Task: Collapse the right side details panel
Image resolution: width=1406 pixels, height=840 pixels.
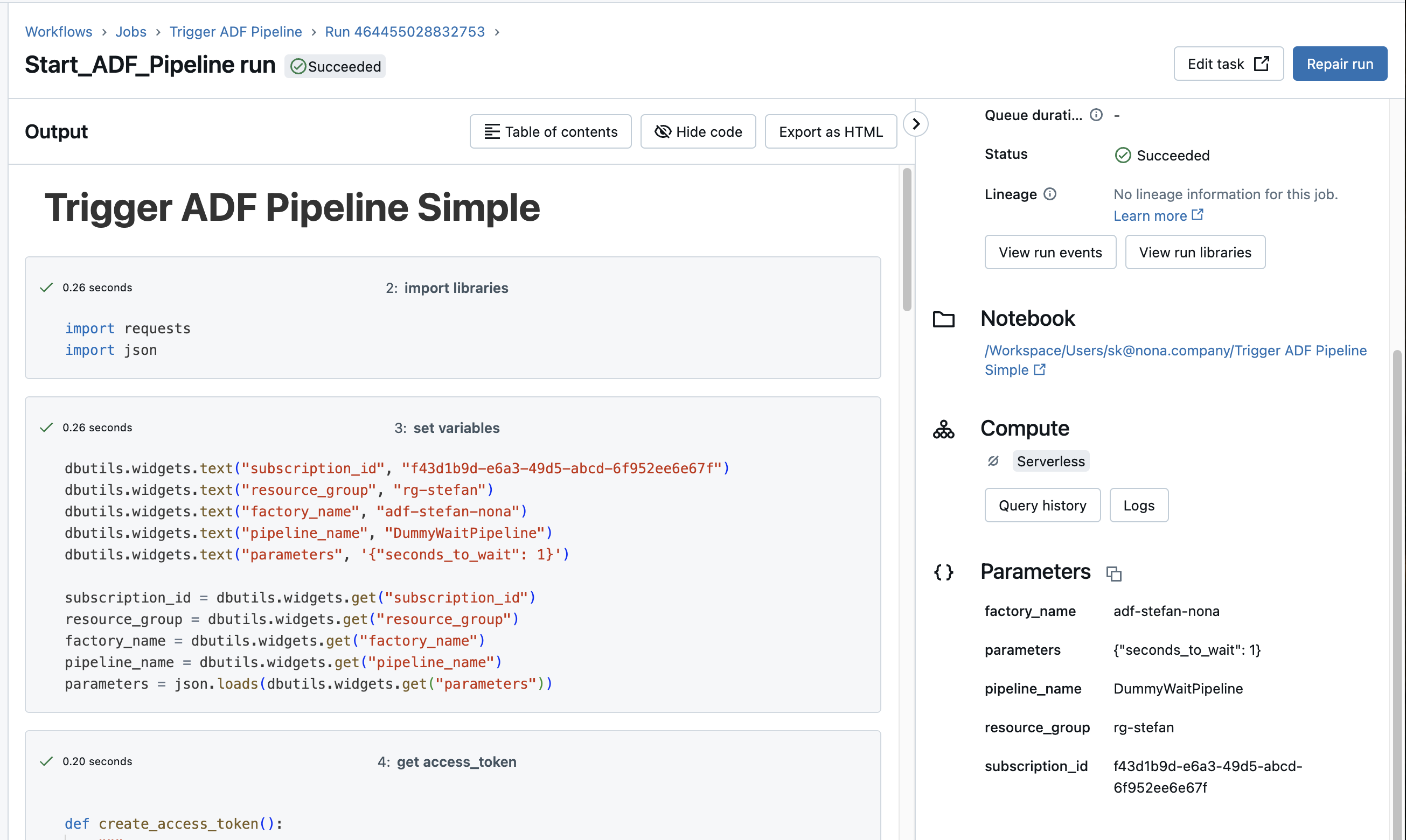Action: (916, 124)
